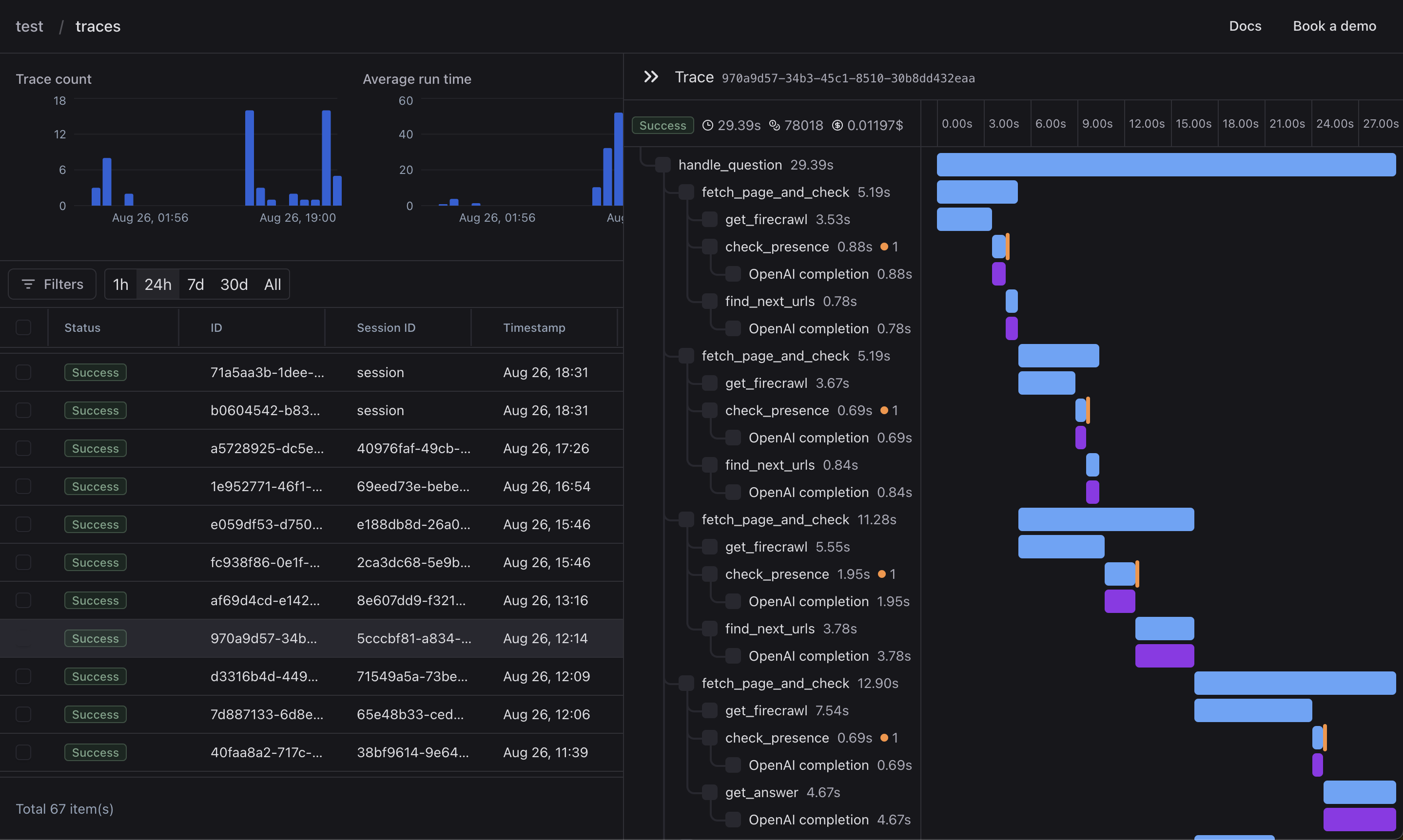This screenshot has width=1403, height=840.
Task: Check the box for trace 71a5aa3b-1dee
Action: (23, 372)
